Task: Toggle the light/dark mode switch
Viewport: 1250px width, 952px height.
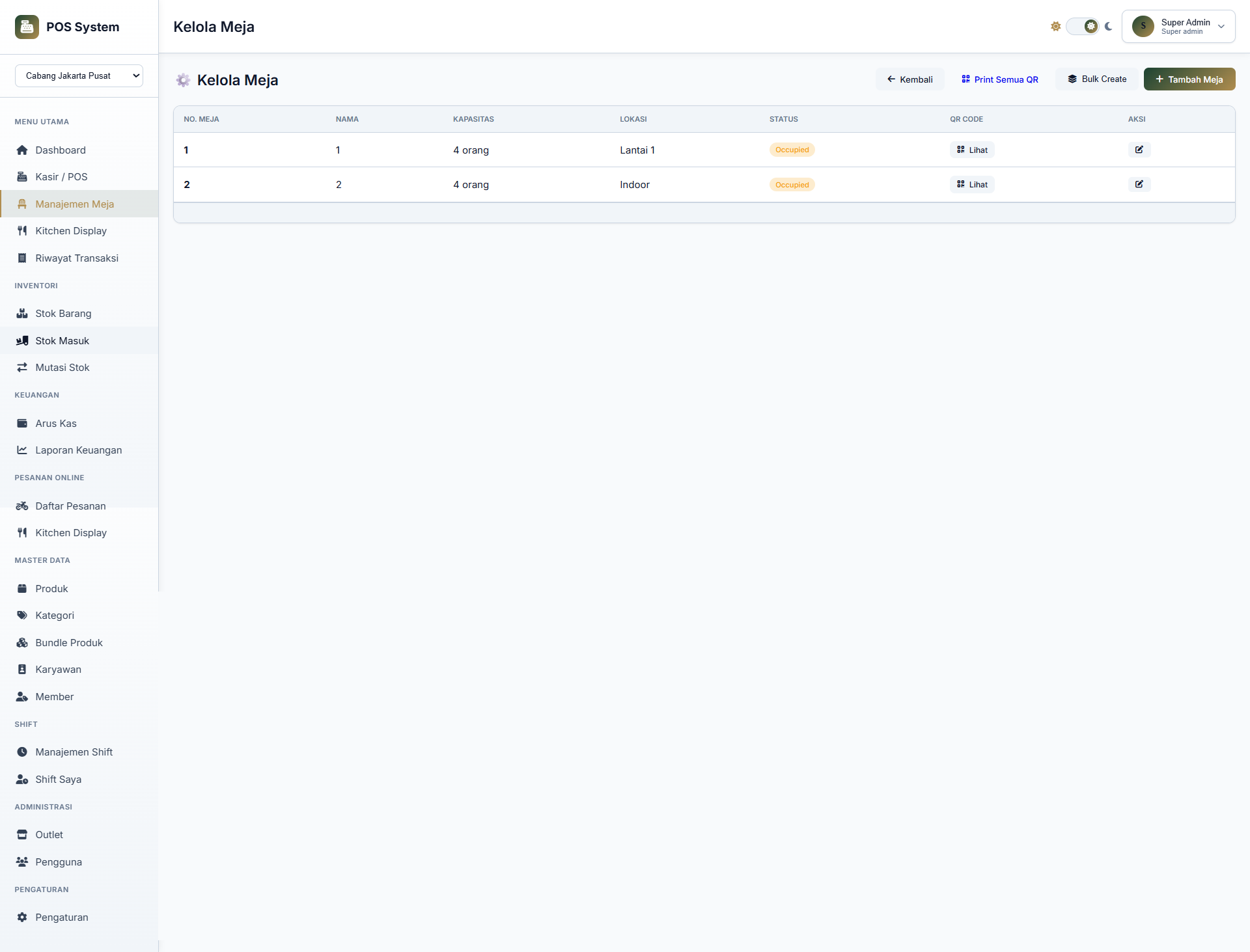Action: pos(1083,26)
